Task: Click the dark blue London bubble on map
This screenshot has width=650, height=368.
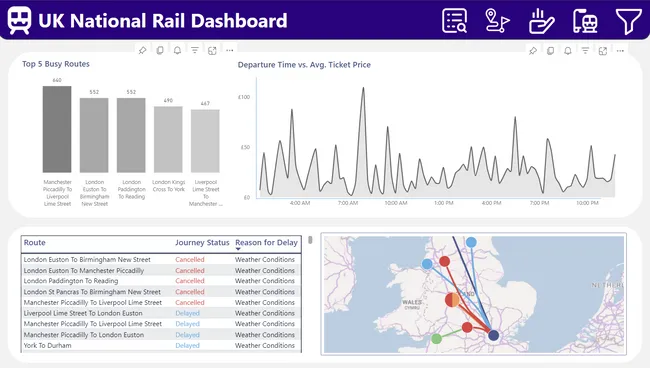Action: [493, 335]
